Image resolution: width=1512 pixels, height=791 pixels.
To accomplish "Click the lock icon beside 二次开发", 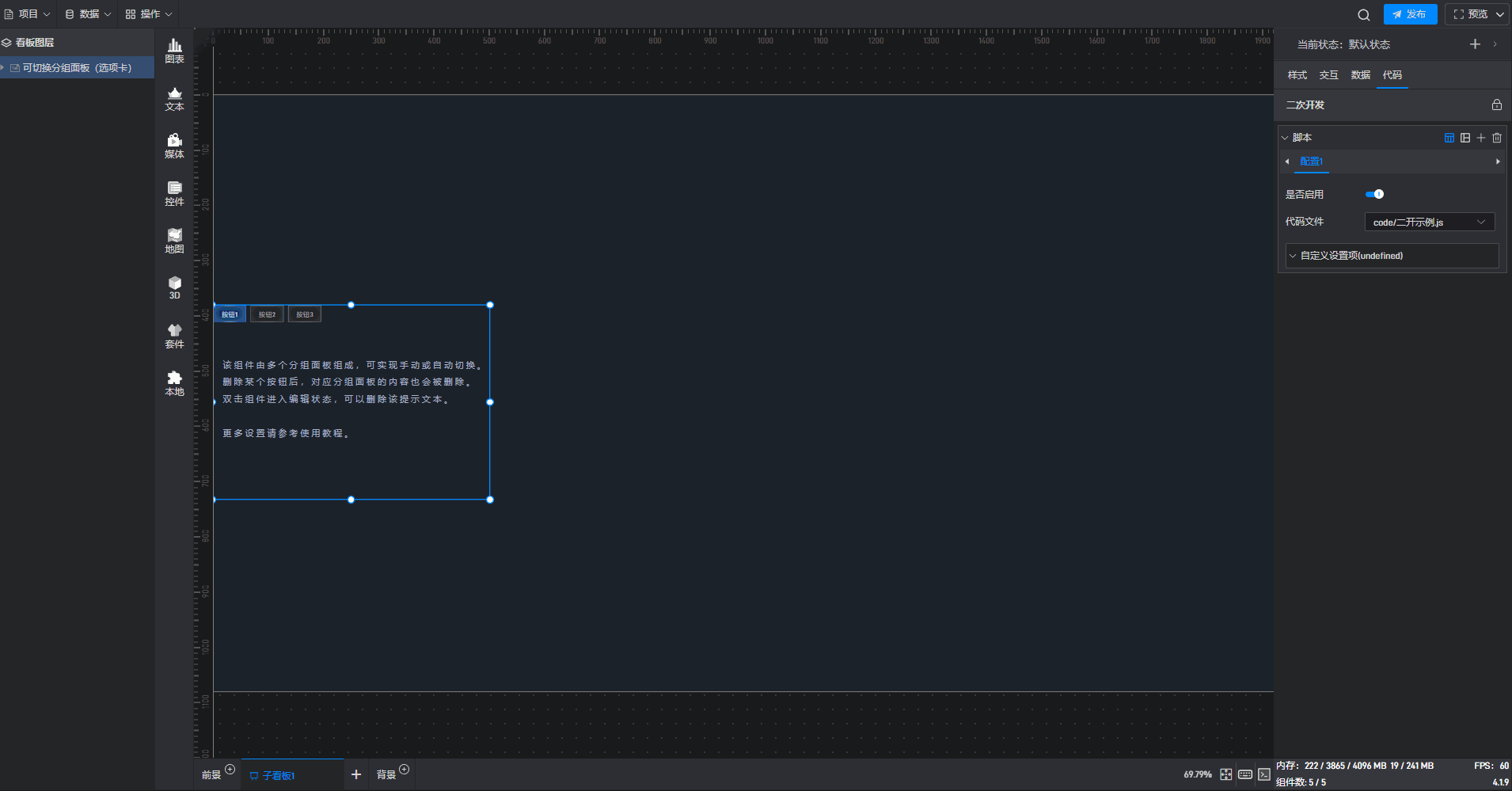I will click(x=1496, y=105).
